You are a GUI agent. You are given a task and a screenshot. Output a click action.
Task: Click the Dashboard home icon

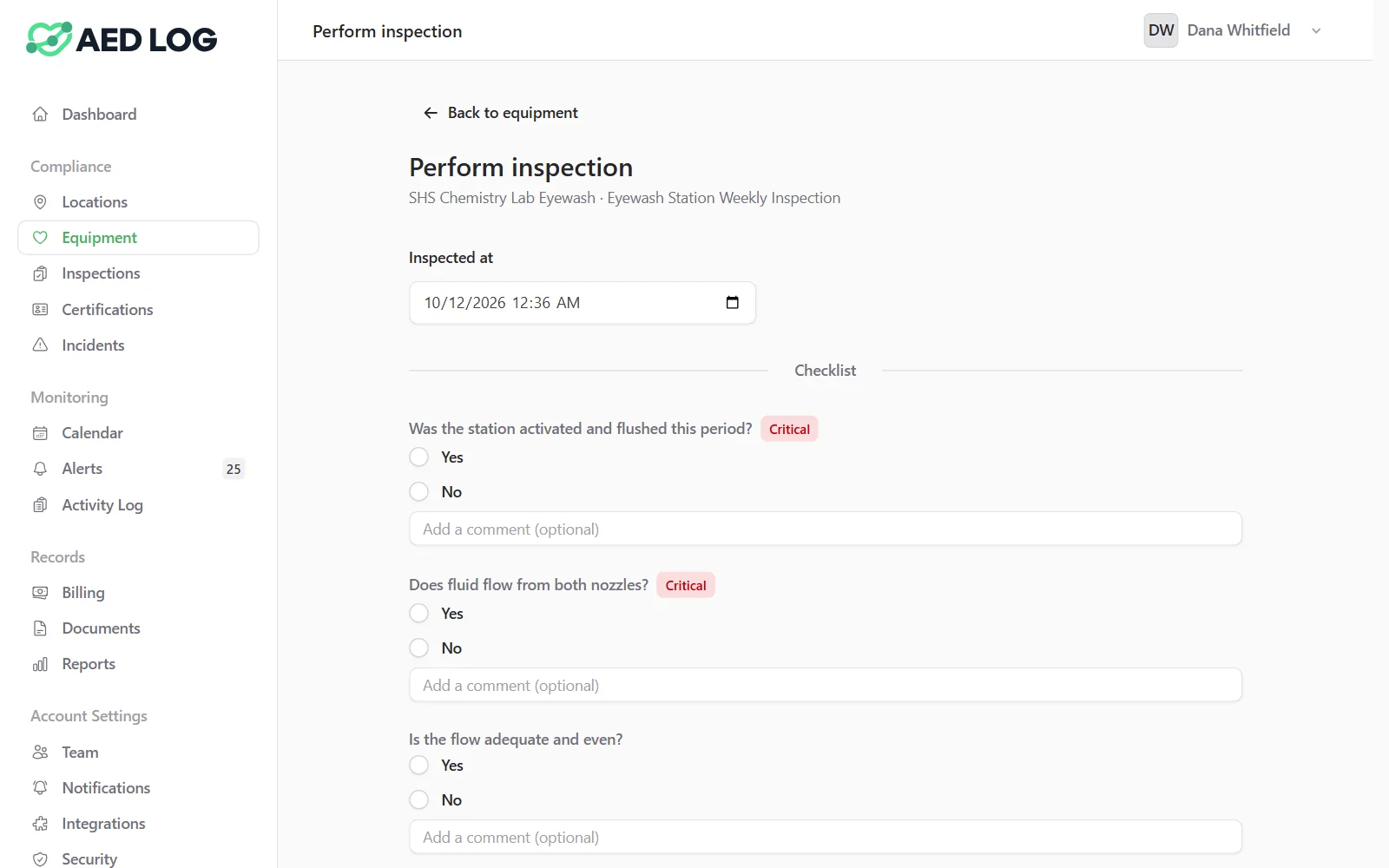[x=40, y=115]
